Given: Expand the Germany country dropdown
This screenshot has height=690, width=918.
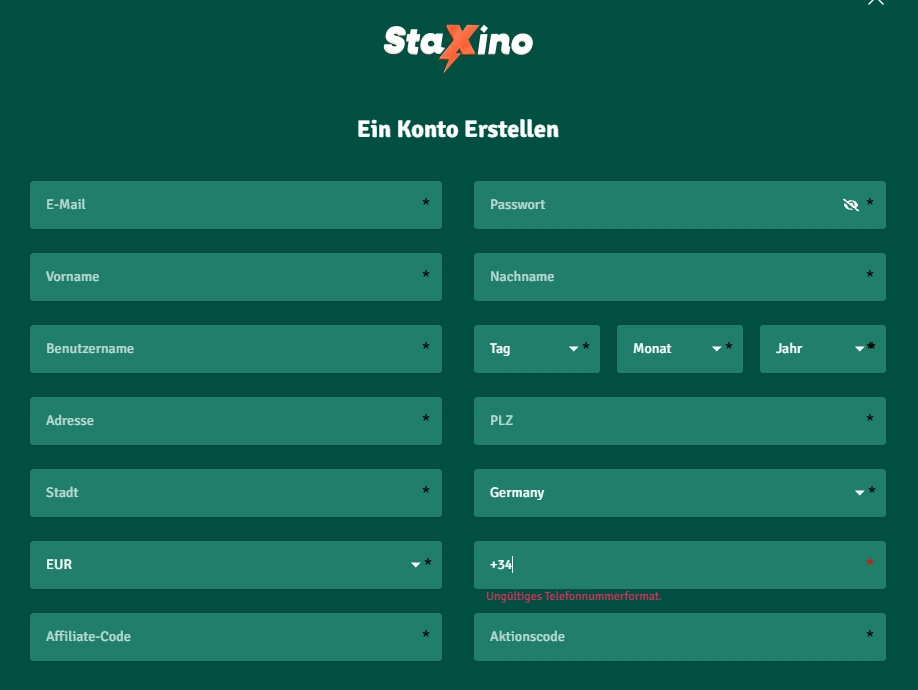Looking at the screenshot, I should point(680,493).
